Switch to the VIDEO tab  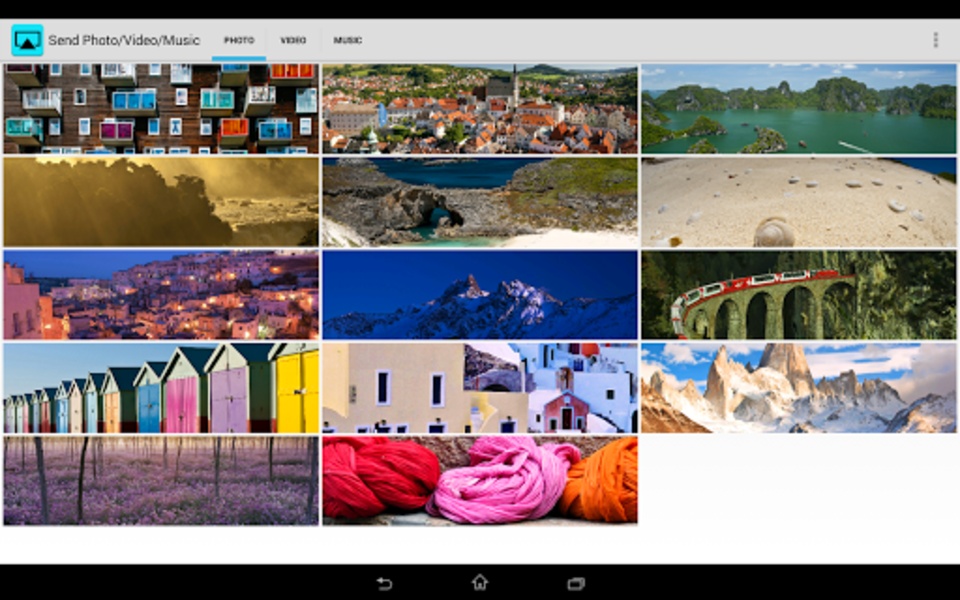coord(293,40)
